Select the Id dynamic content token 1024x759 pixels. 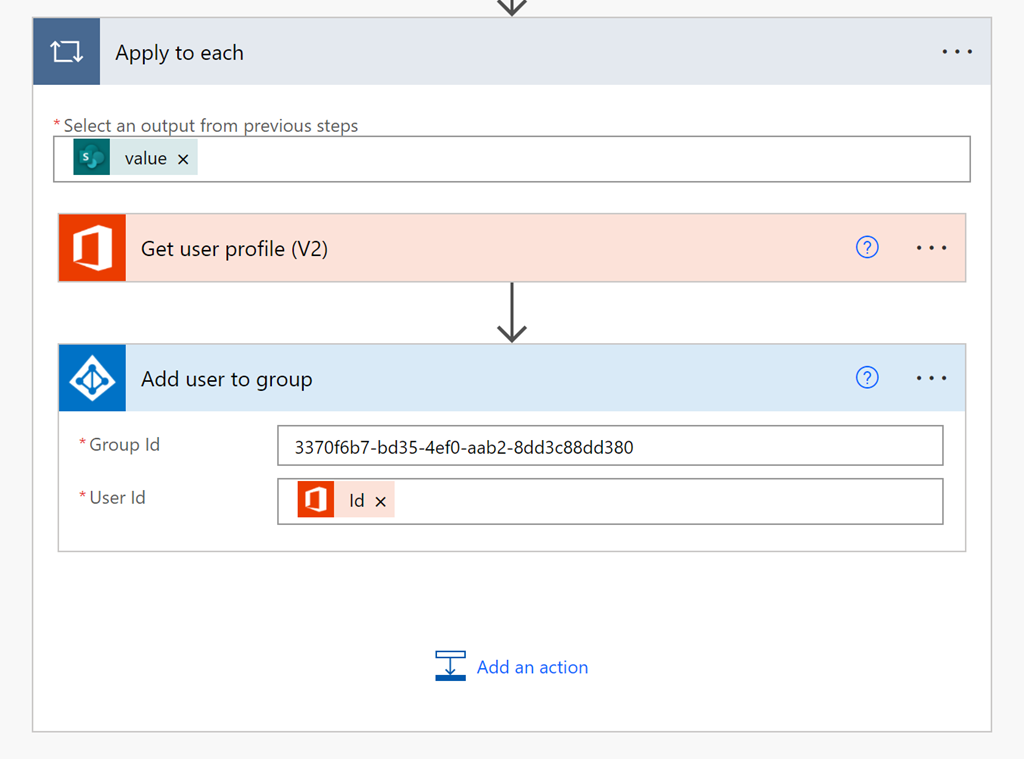click(x=356, y=501)
